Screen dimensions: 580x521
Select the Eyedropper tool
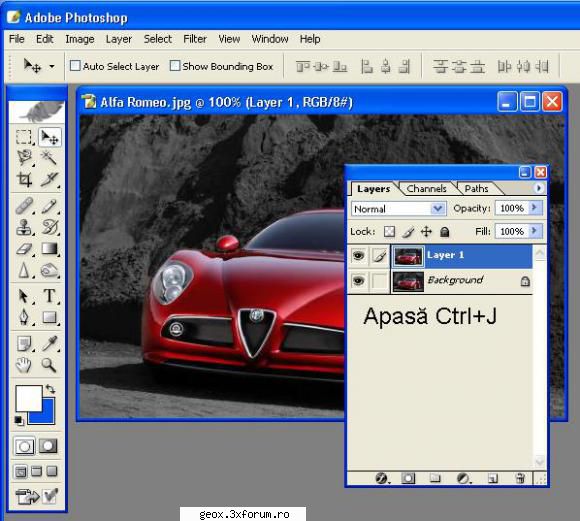(x=49, y=344)
